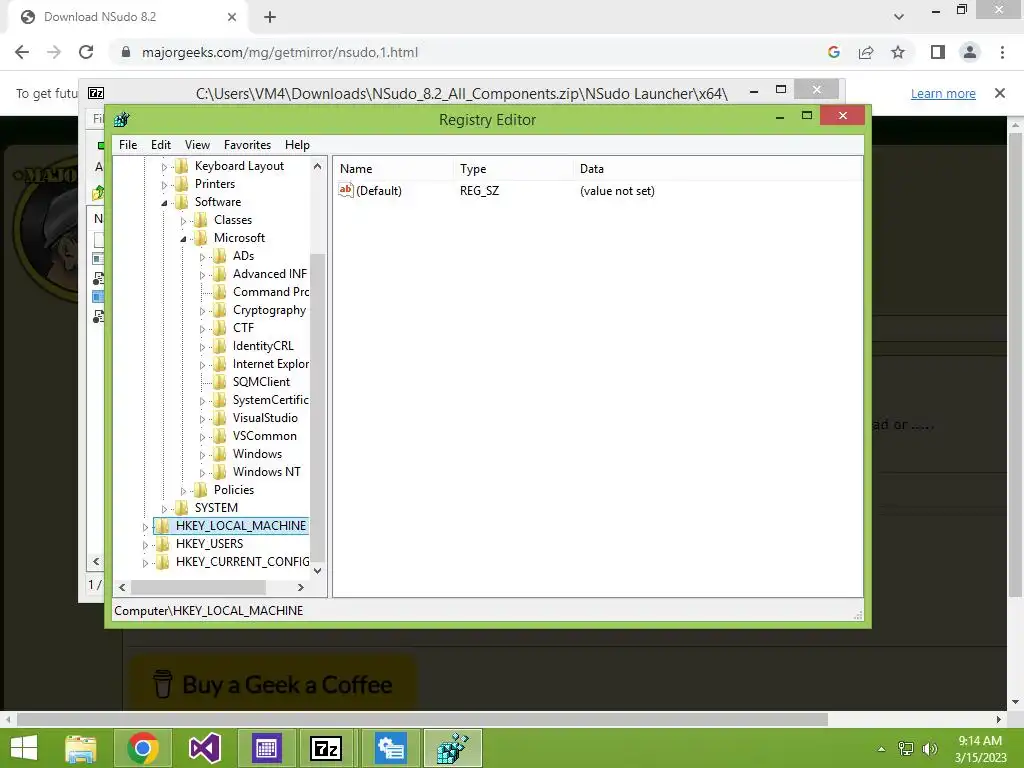Click the share page icon in Chrome
The width and height of the screenshot is (1024, 768).
click(866, 52)
